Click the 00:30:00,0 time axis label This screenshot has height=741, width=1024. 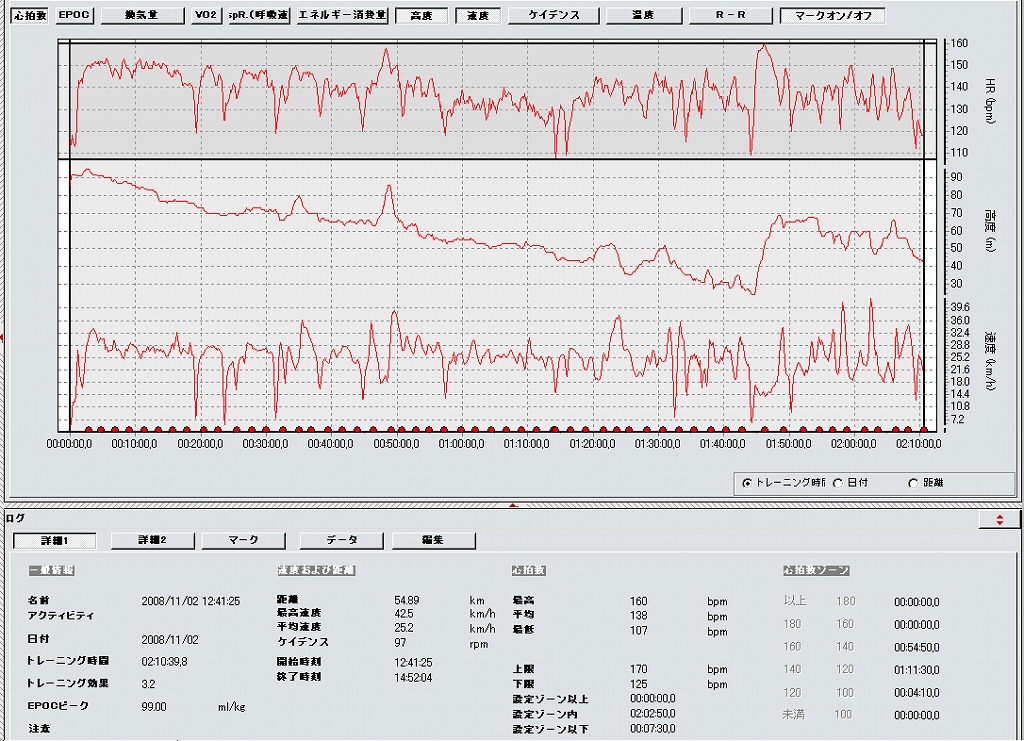click(265, 444)
